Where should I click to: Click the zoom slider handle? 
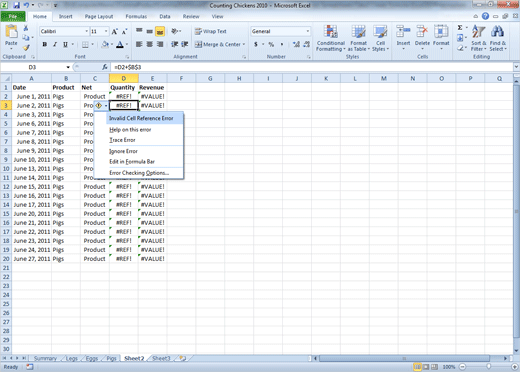[x=488, y=367]
